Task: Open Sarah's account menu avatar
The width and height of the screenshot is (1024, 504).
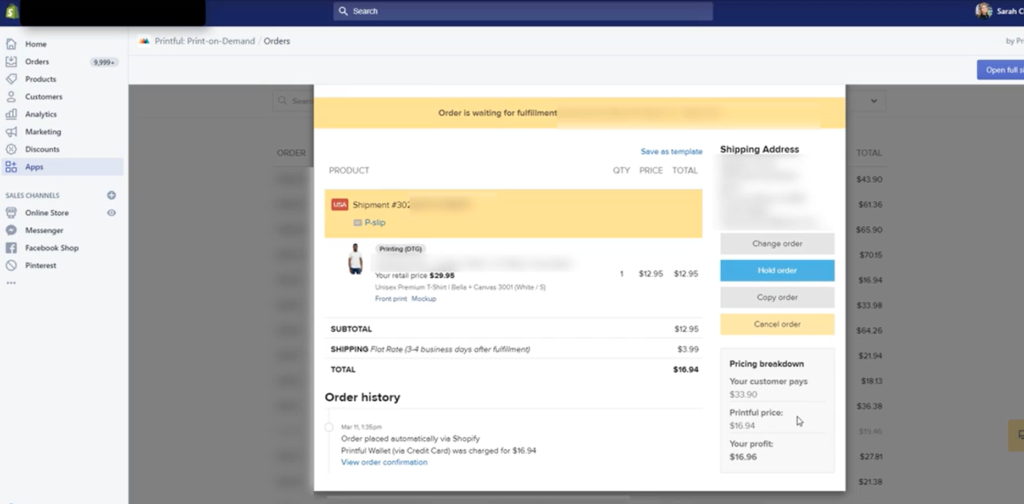Action: coord(984,11)
